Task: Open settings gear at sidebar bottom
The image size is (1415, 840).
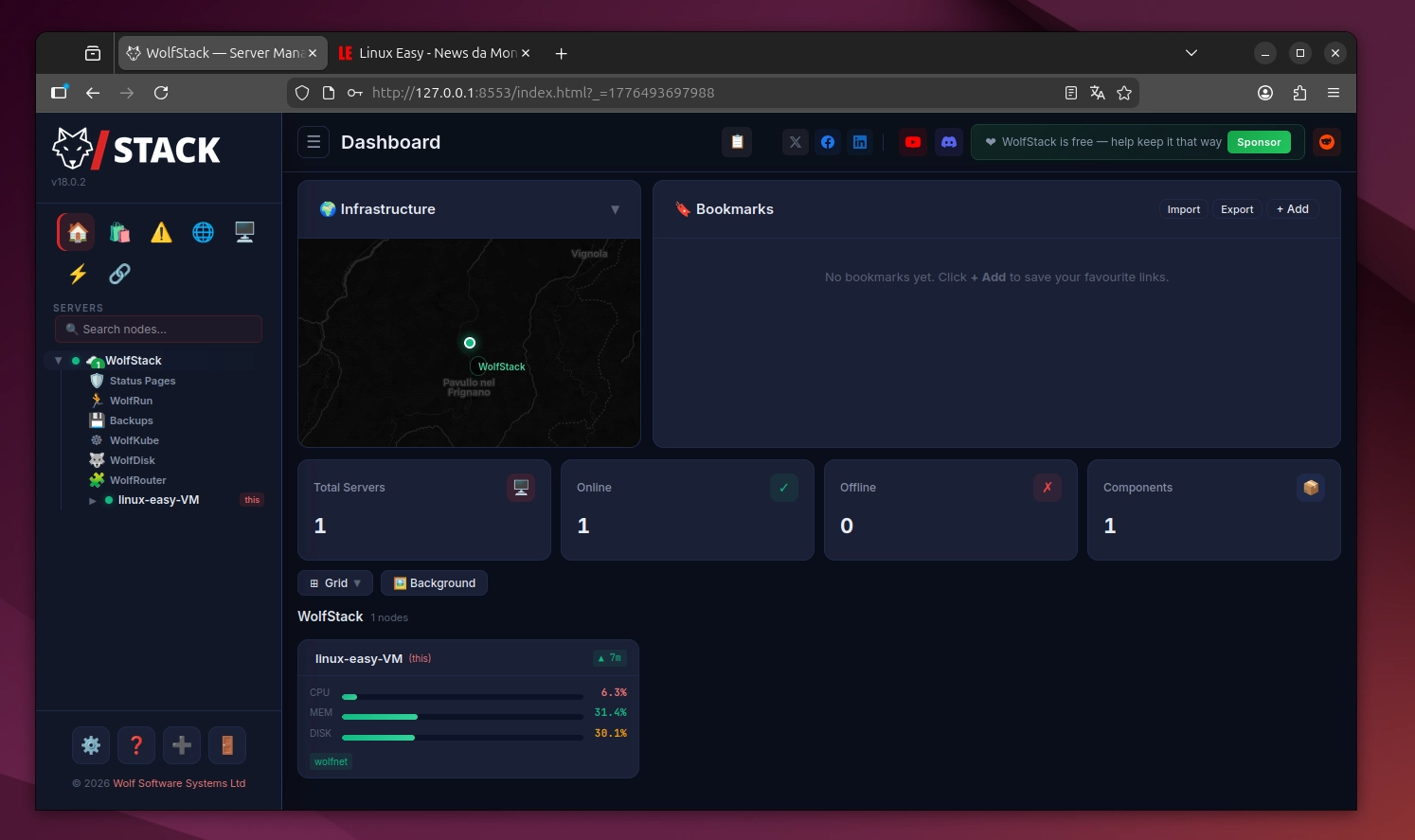Action: 91,745
